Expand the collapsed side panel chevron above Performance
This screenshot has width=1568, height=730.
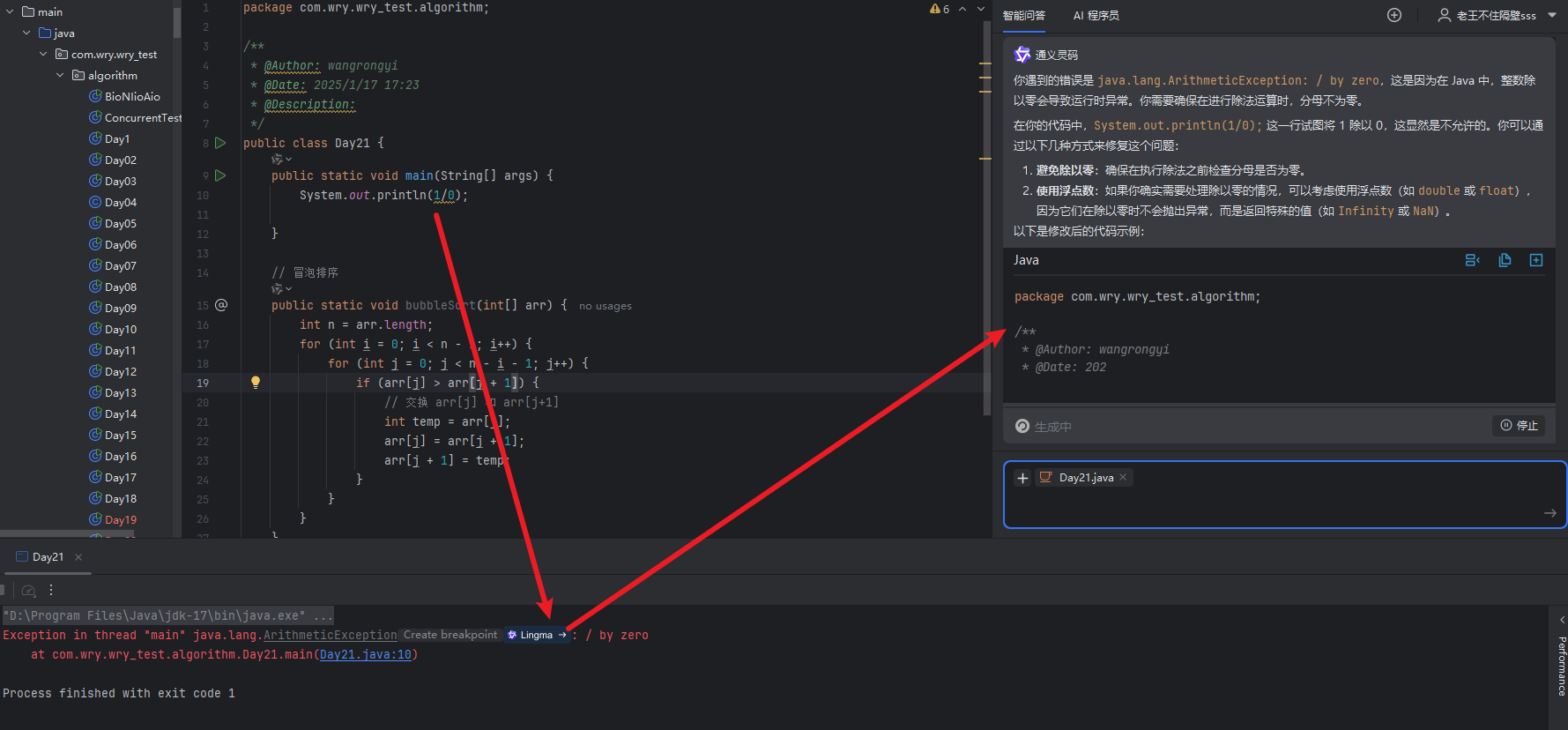click(1561, 620)
